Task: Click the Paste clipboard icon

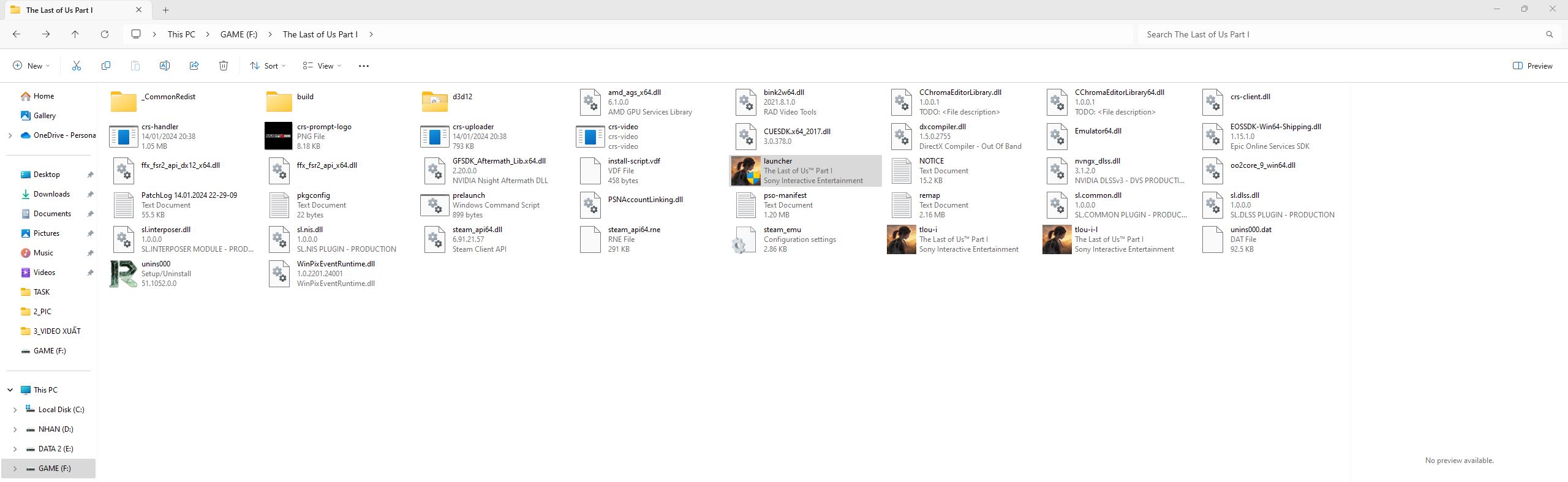Action: pyautogui.click(x=135, y=66)
